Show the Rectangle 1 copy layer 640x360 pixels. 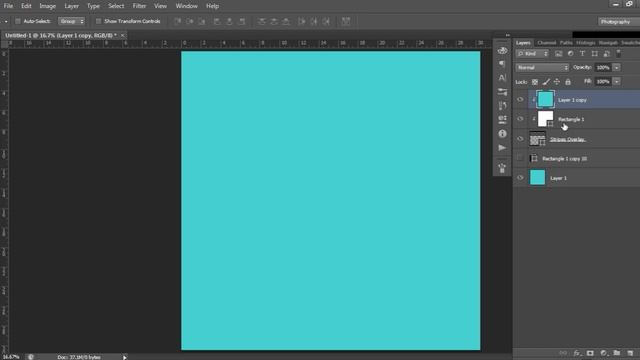pyautogui.click(x=520, y=158)
